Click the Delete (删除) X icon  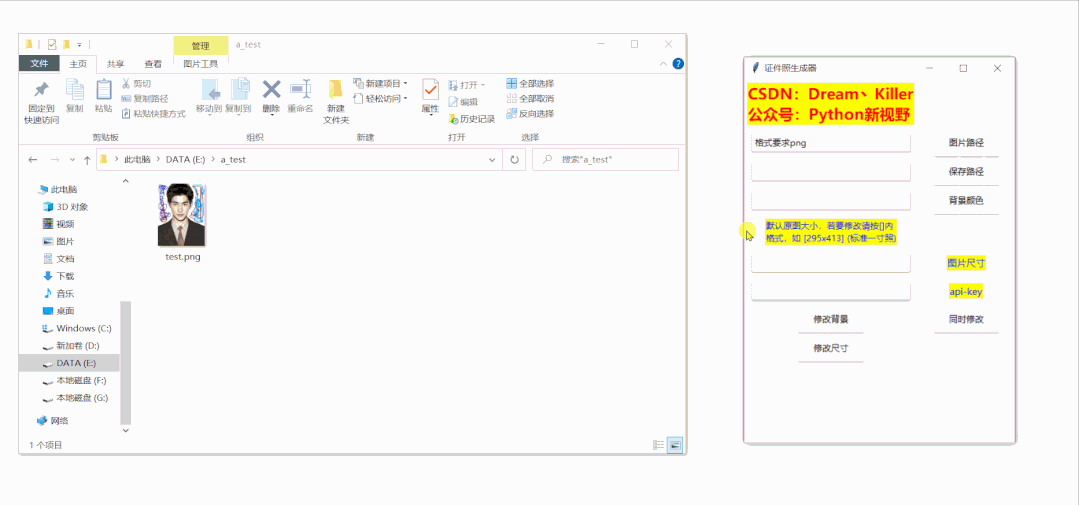[272, 89]
